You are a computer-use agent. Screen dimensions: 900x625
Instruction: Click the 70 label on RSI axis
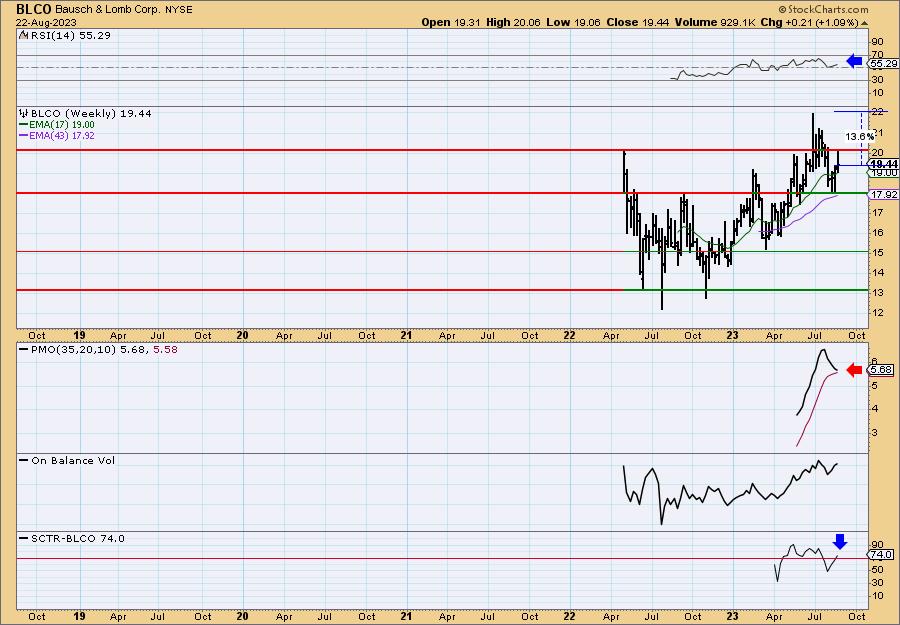[878, 55]
